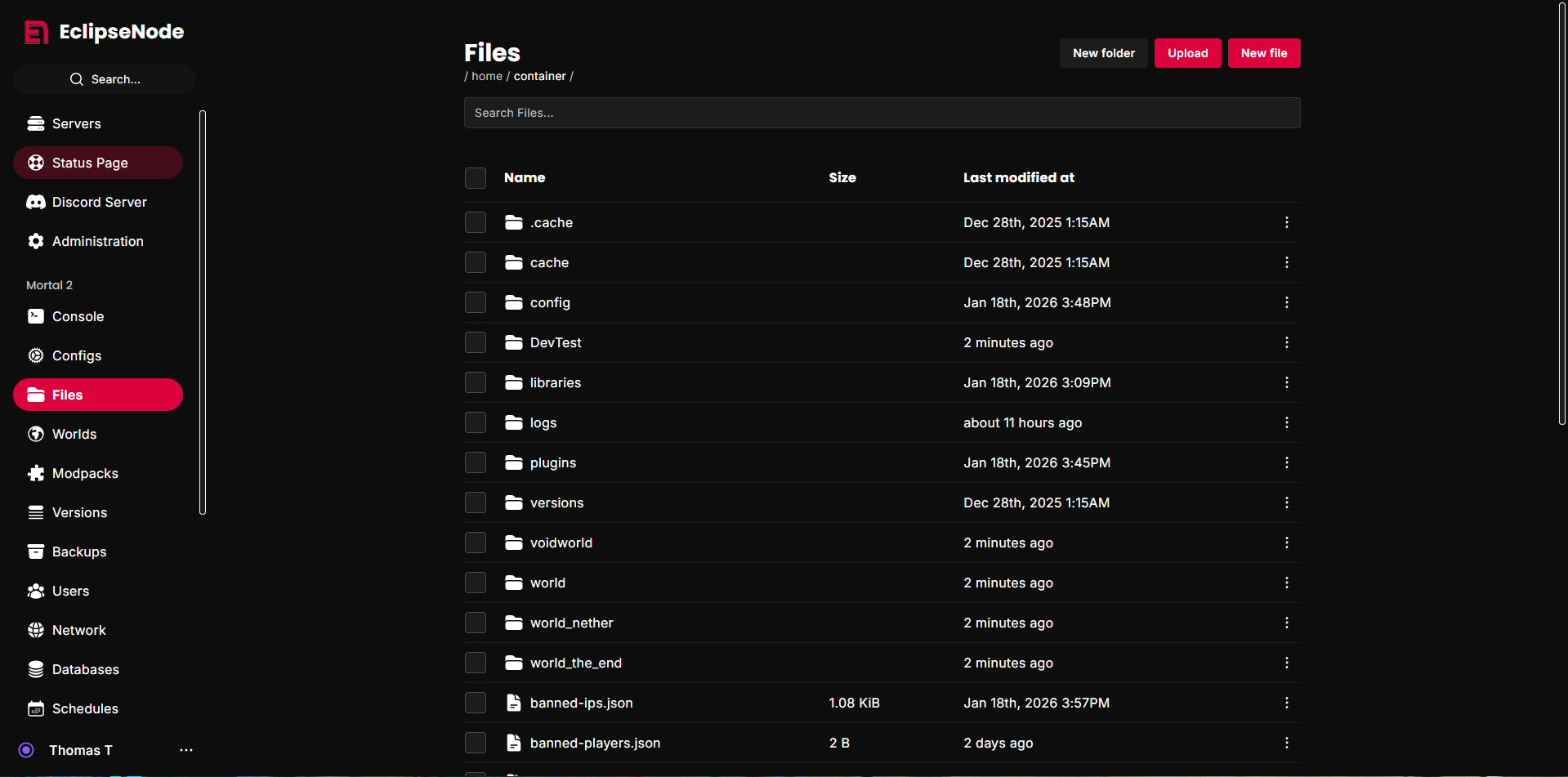Screen dimensions: 1568x777
Task: Open the Backups icon
Action: [36, 551]
